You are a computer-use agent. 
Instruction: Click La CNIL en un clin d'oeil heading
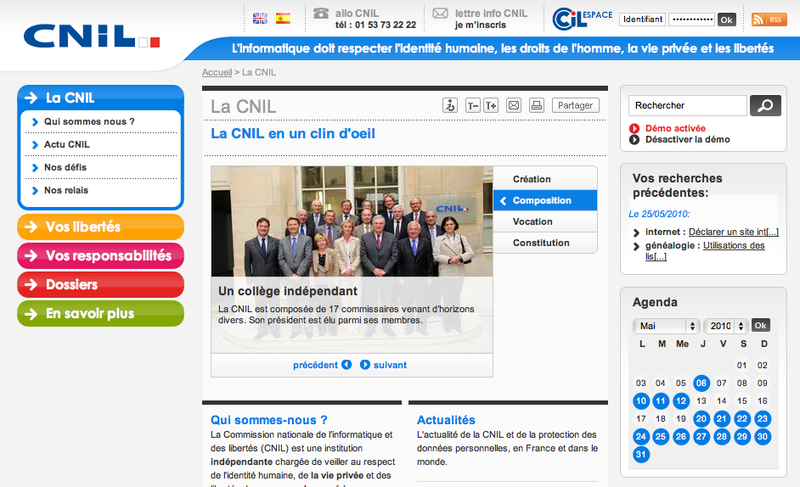[293, 134]
